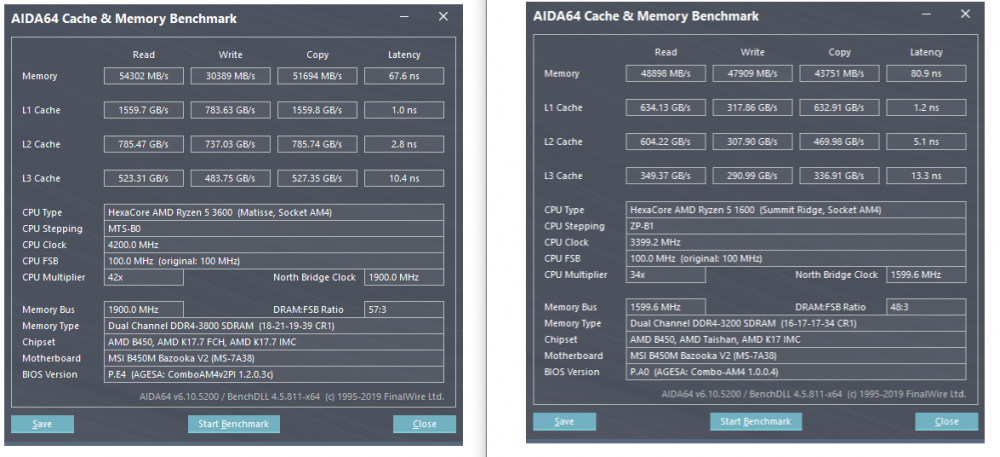Click the Dual Channel DDR4-3200 memory type field
The width and height of the screenshot is (1000, 457).
[x=796, y=324]
